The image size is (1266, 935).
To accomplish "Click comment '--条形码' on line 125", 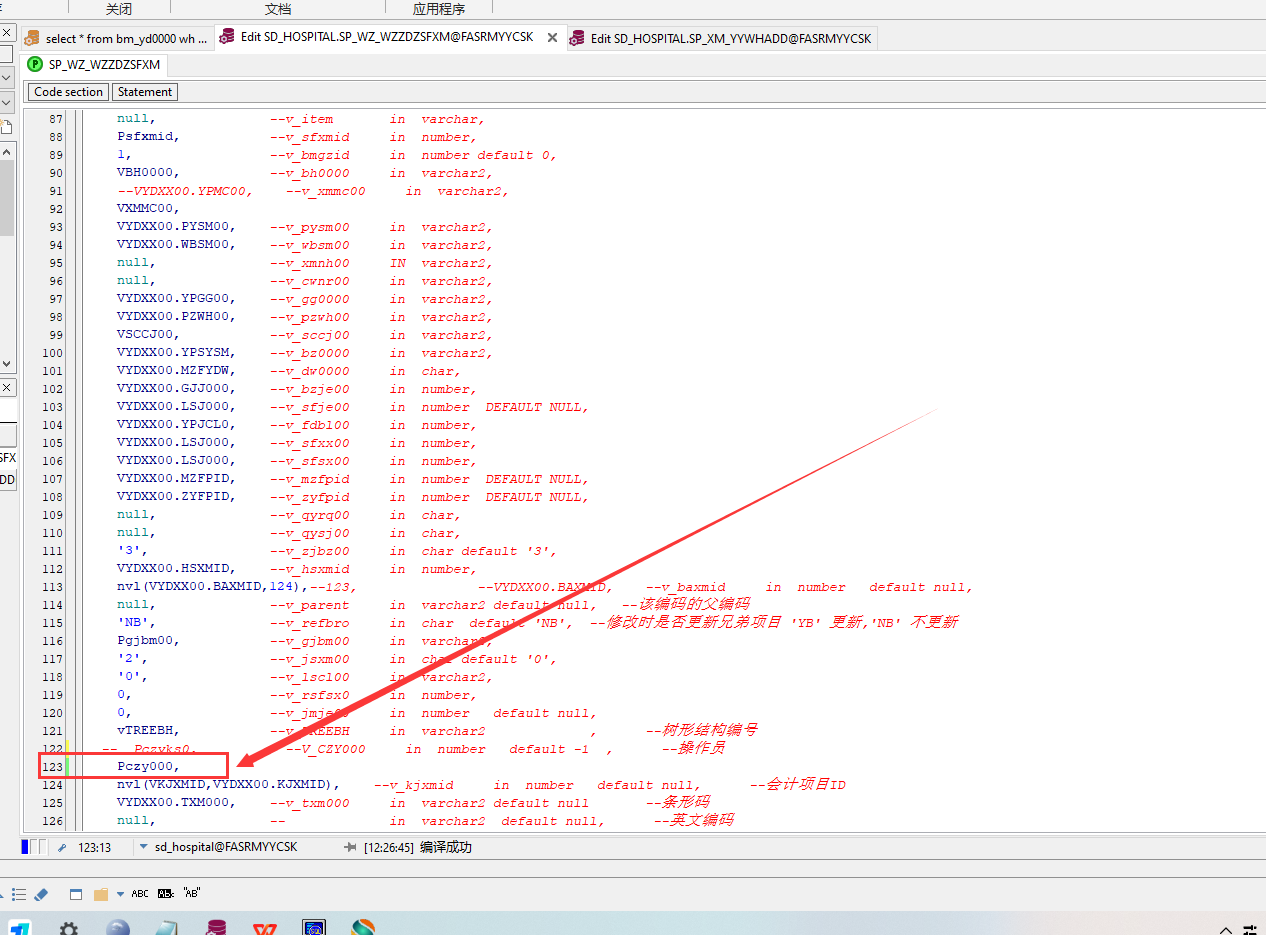I will [x=678, y=803].
